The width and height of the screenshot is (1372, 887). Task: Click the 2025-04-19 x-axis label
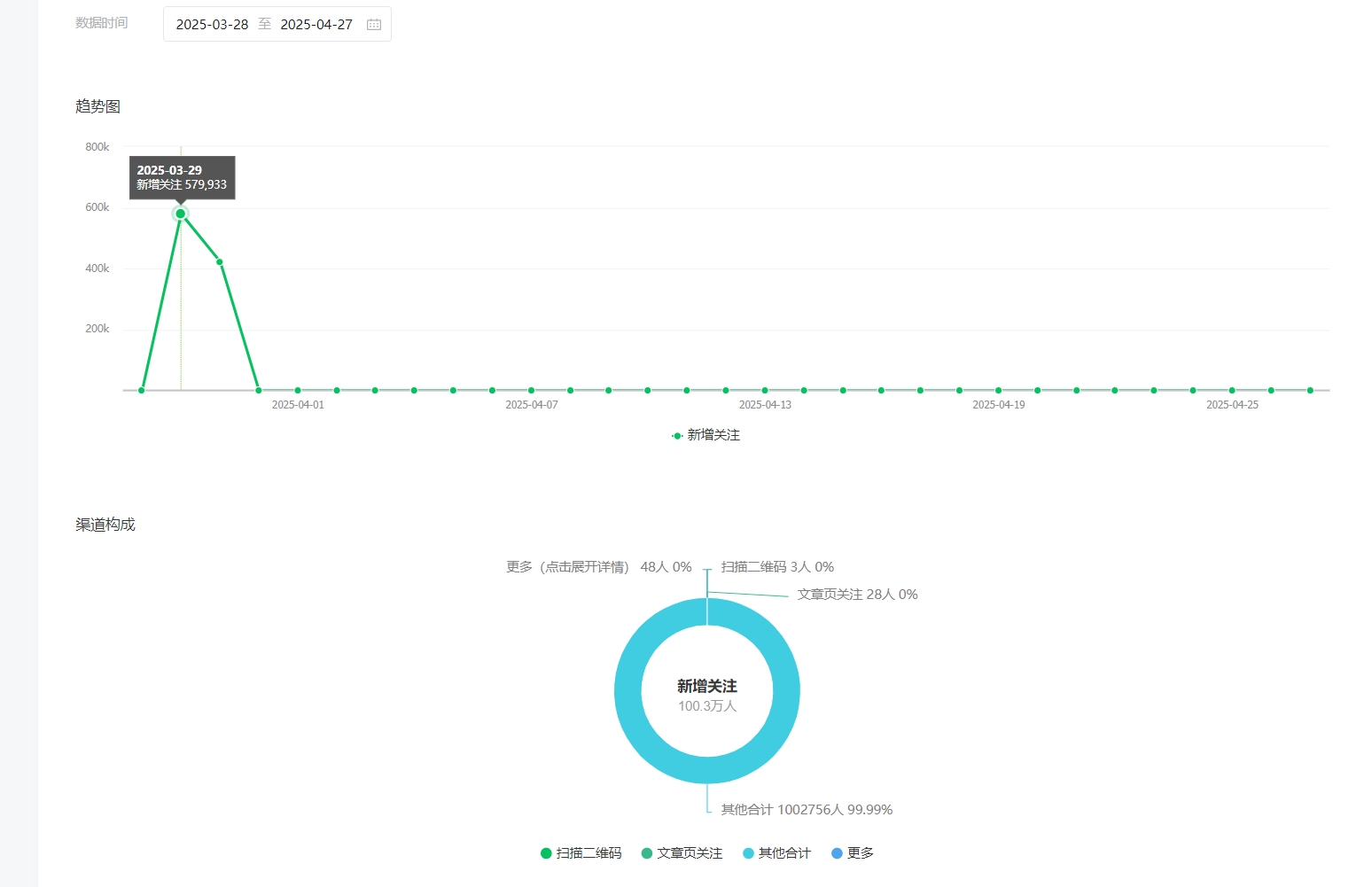(999, 405)
